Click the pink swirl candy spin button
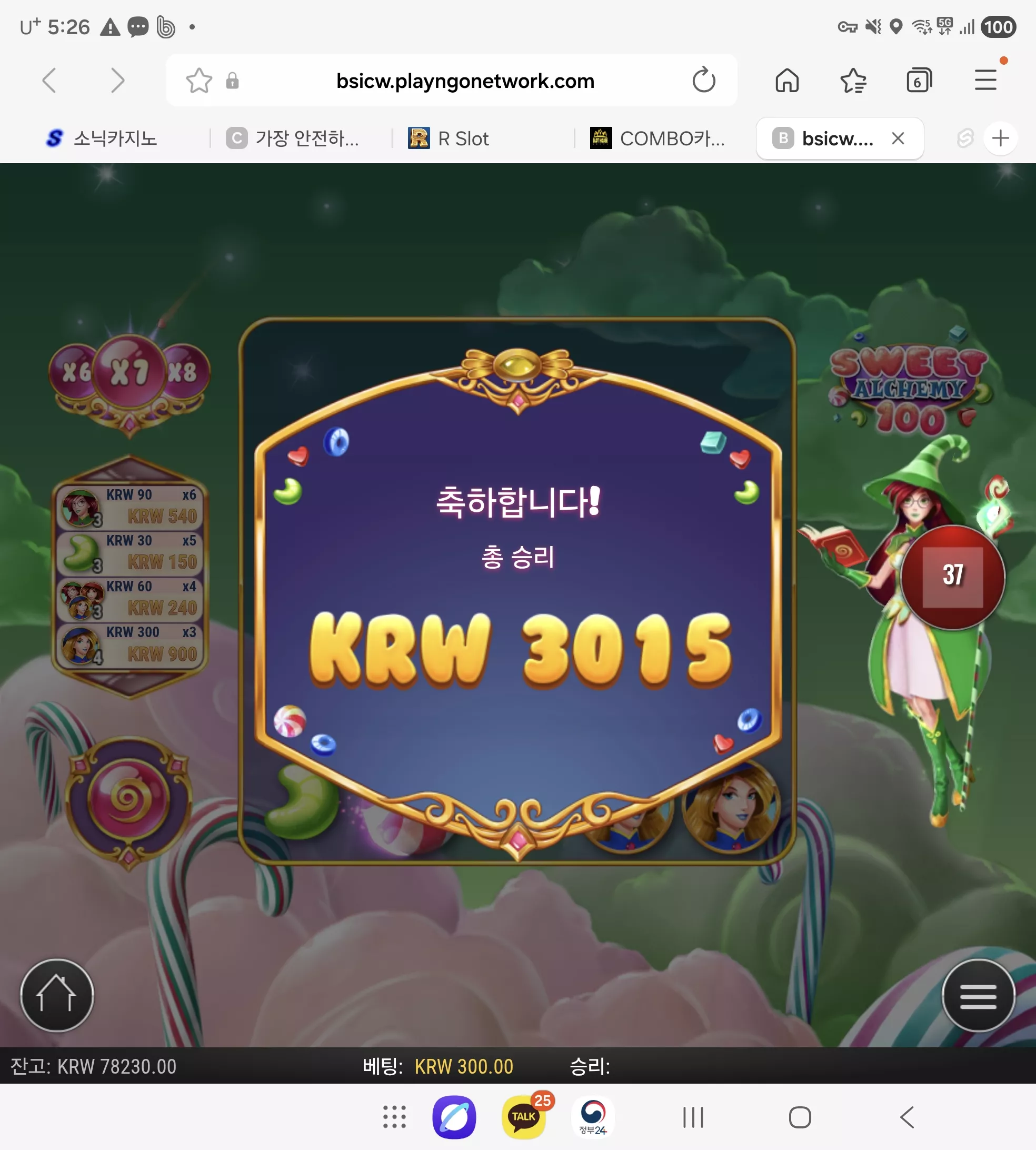Viewport: 1036px width, 1150px height. coord(128,799)
